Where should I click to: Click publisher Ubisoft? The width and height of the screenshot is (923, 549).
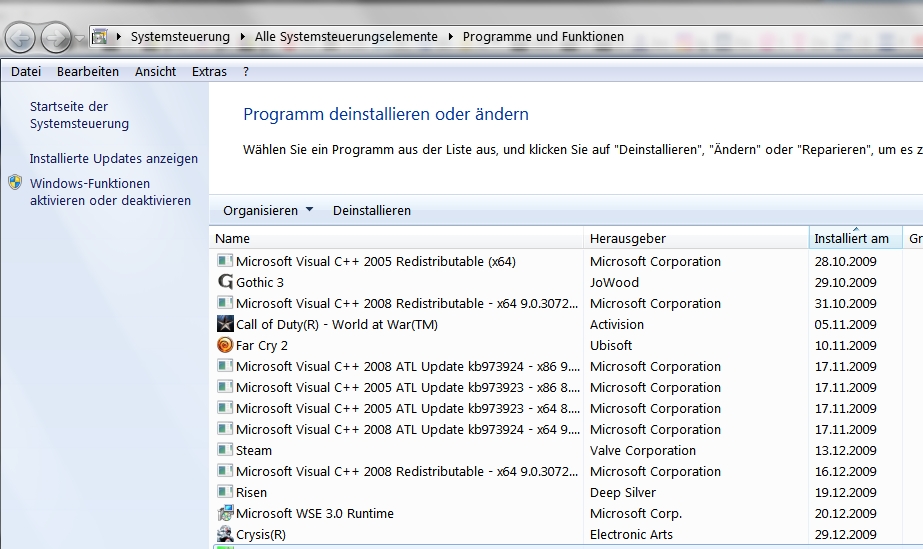click(610, 345)
